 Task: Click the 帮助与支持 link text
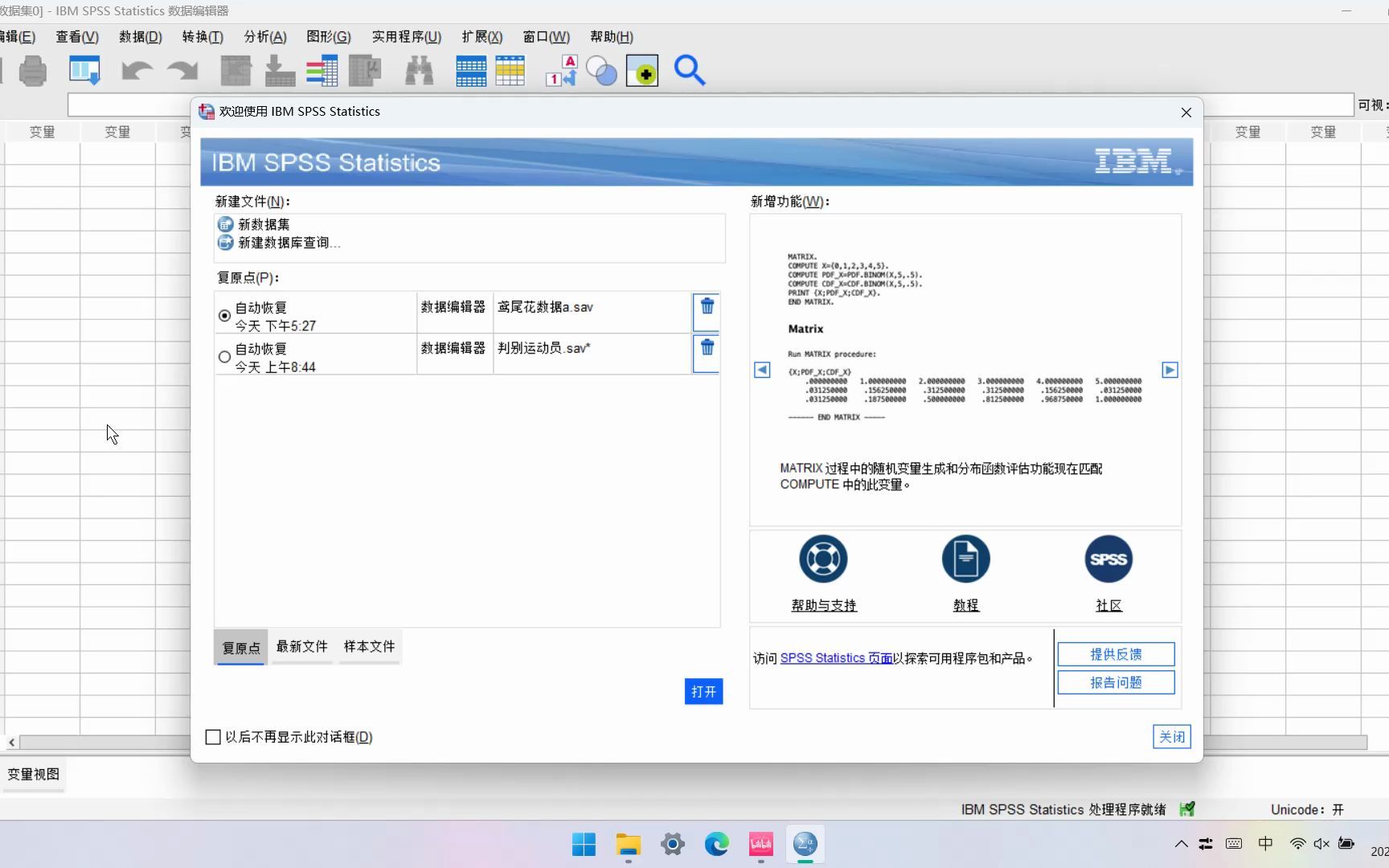point(824,605)
